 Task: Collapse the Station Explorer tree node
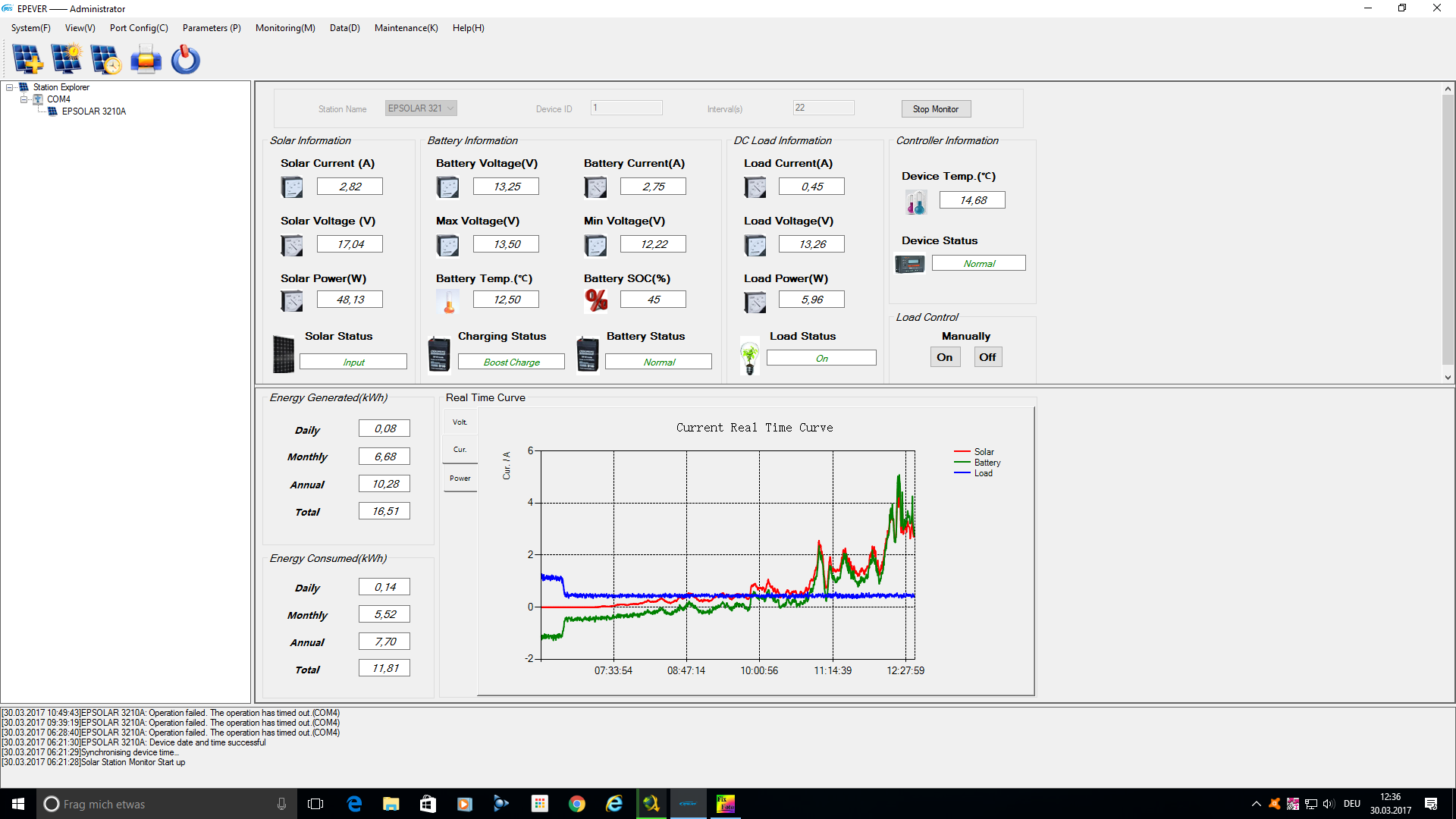pyautogui.click(x=10, y=87)
